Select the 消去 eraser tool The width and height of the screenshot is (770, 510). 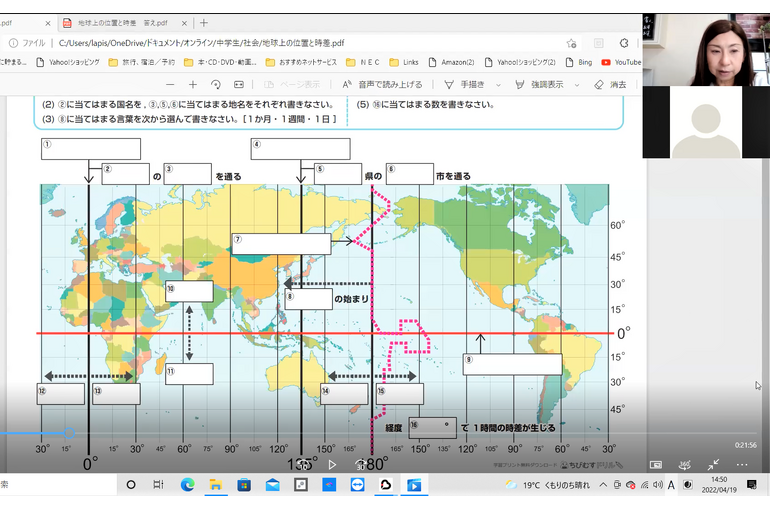610,85
